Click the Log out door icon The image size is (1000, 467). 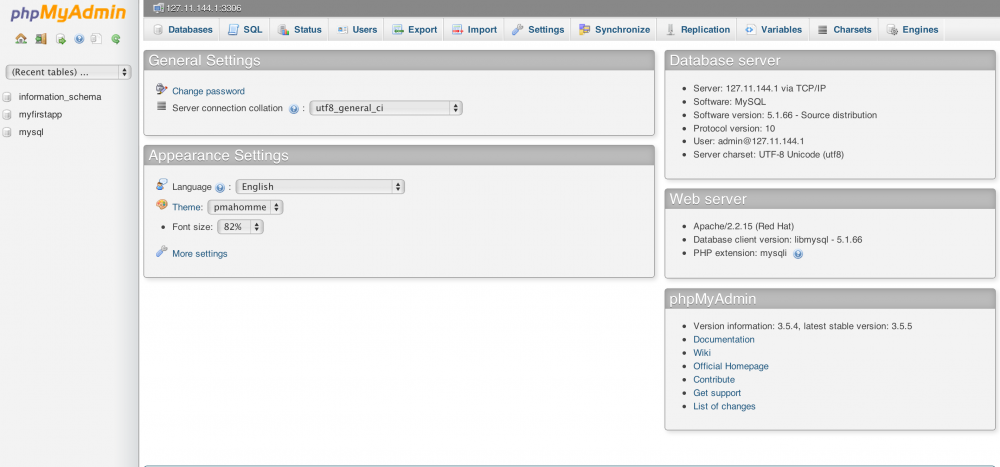point(40,40)
